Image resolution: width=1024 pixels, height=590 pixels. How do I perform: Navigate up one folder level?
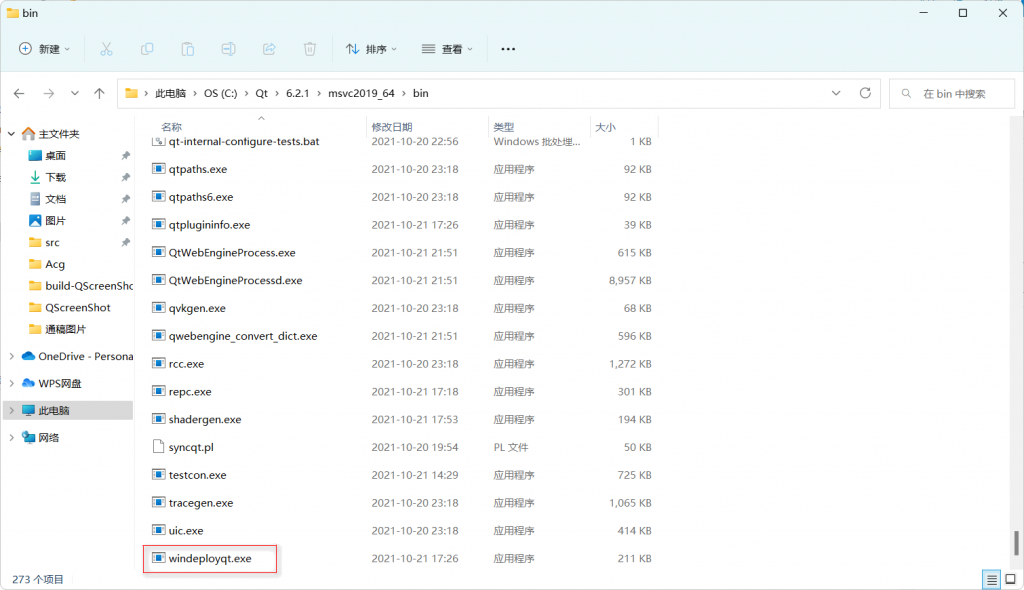(99, 93)
